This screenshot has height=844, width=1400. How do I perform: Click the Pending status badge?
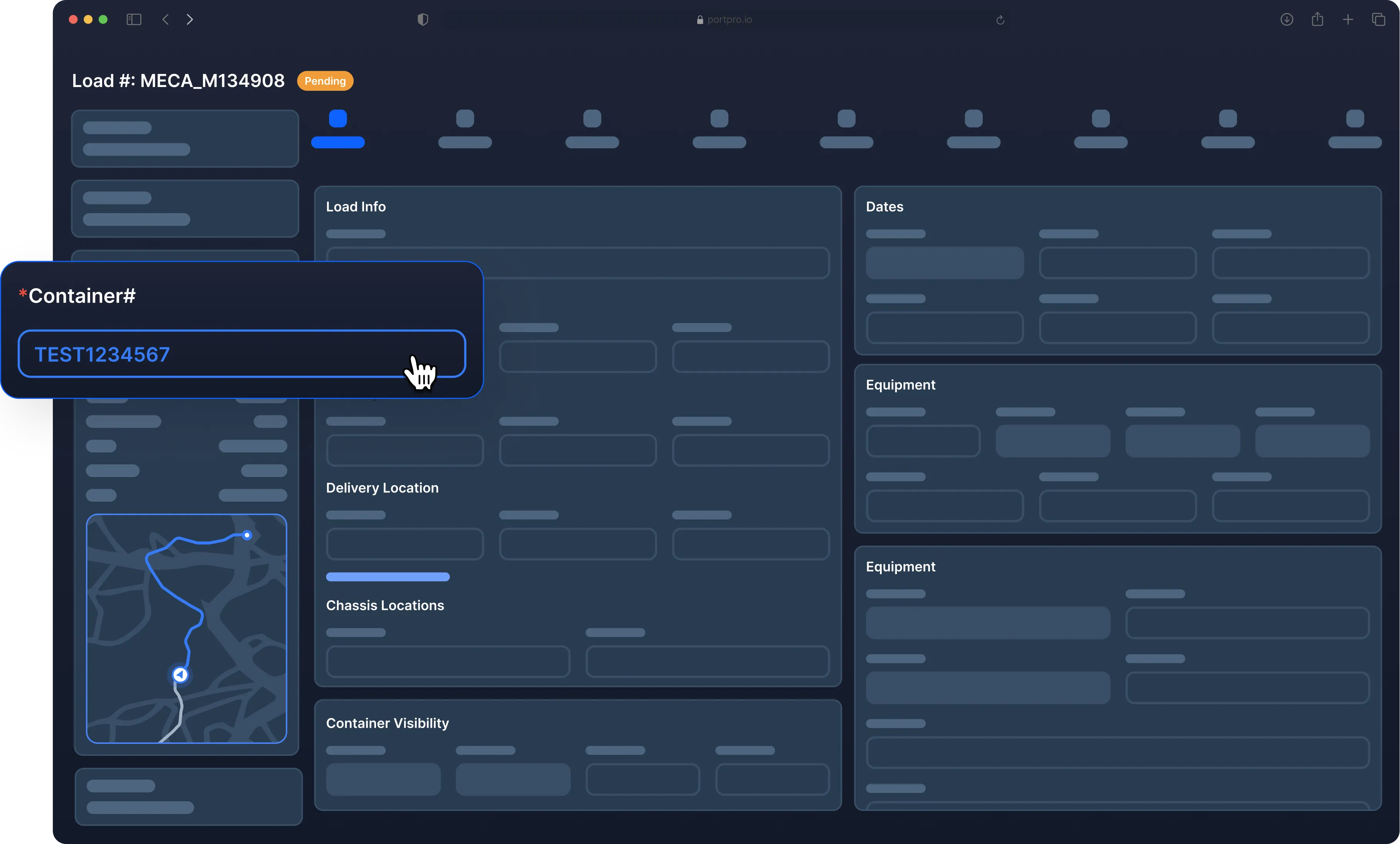tap(325, 80)
